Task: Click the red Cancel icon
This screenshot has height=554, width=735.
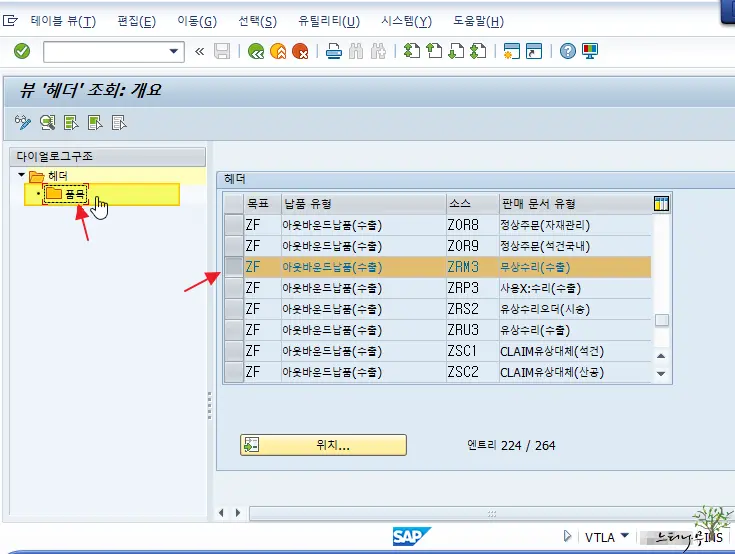Action: click(300, 51)
